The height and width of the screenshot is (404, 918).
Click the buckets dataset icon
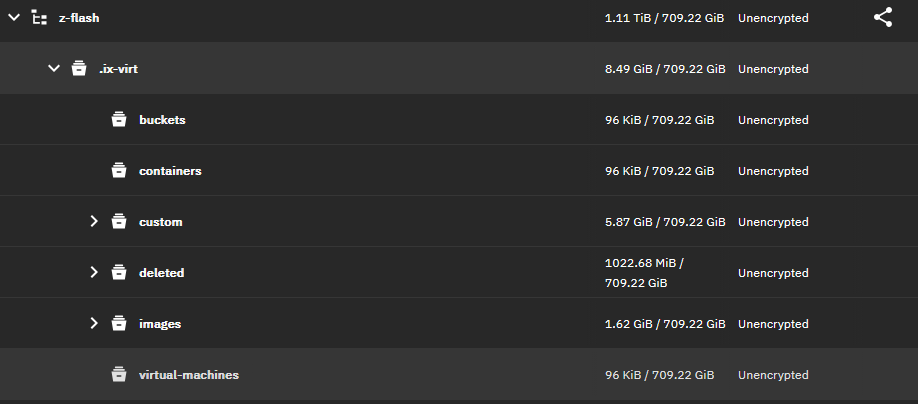(x=119, y=119)
